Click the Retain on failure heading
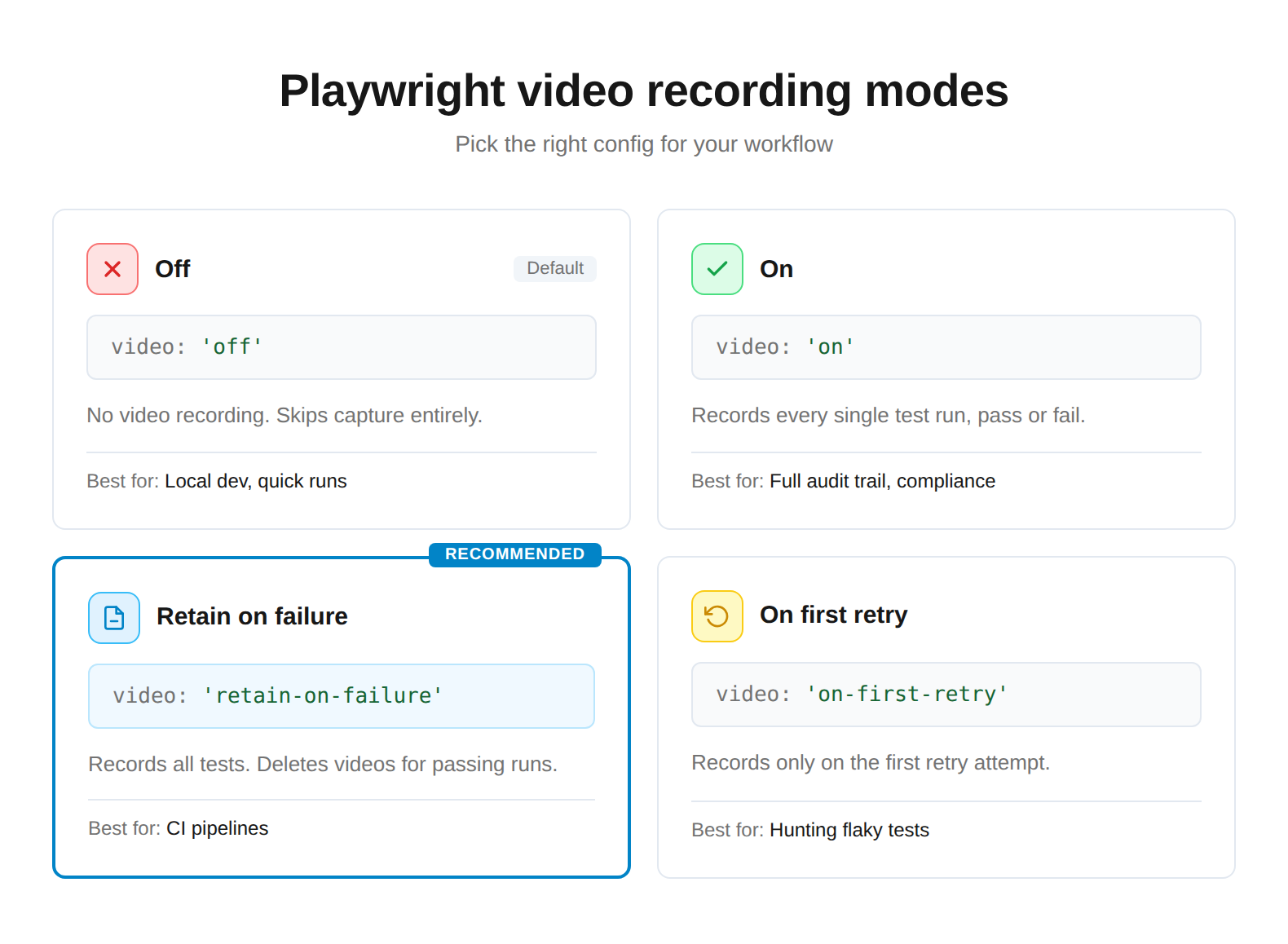This screenshot has width=1288, height=944. [x=252, y=616]
